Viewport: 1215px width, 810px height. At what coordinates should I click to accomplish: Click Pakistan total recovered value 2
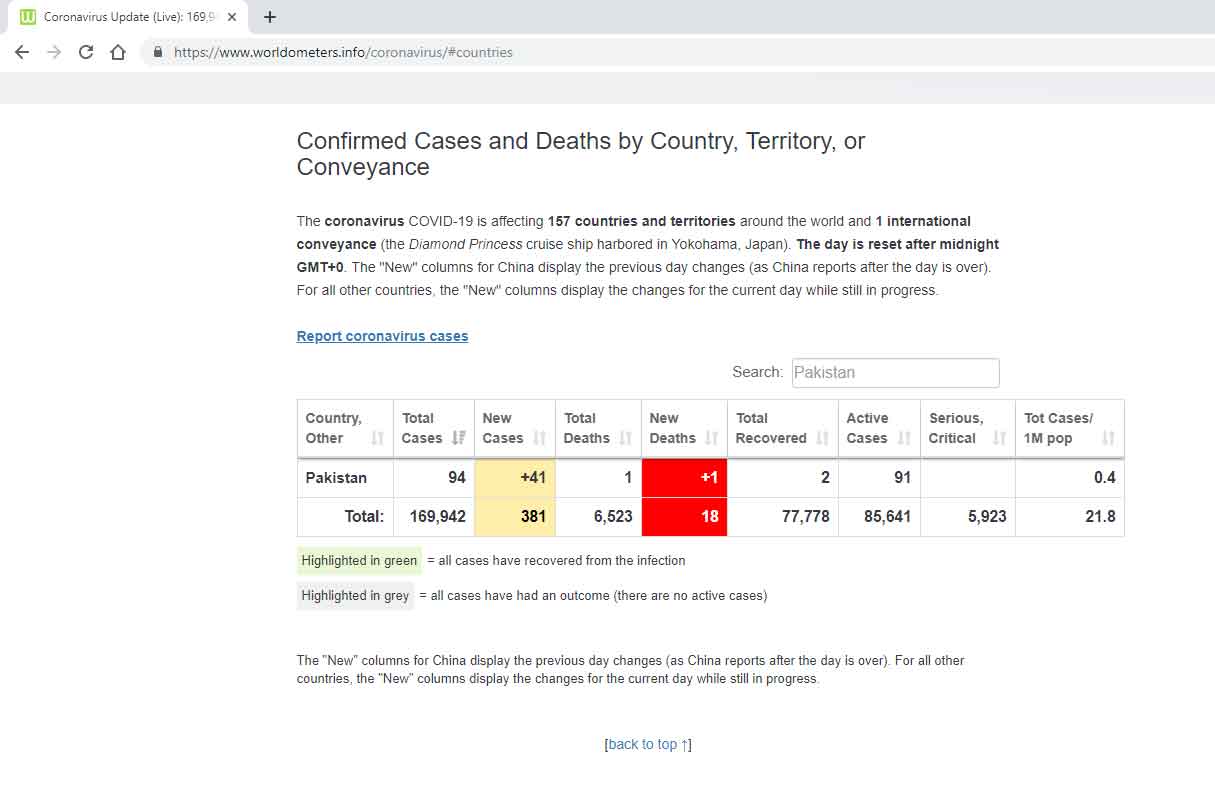(x=825, y=478)
